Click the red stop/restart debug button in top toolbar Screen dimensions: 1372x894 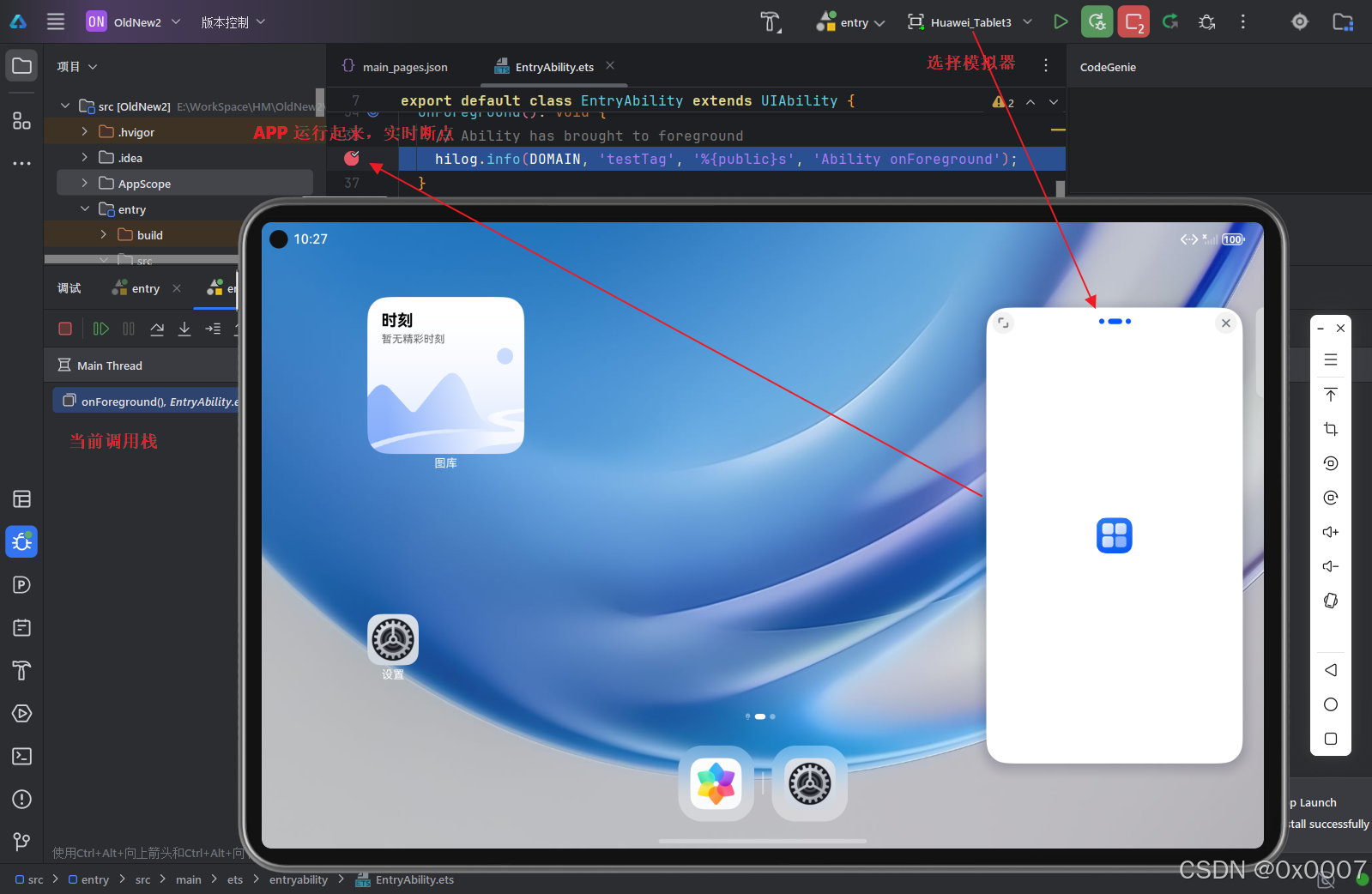[x=1133, y=21]
